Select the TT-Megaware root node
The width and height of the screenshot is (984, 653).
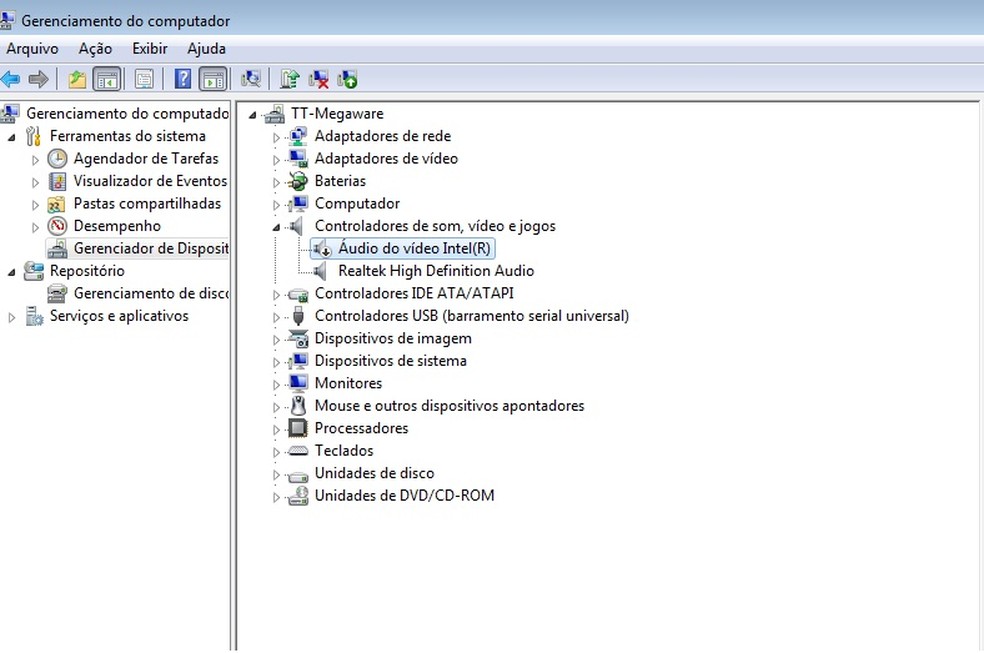(x=337, y=113)
